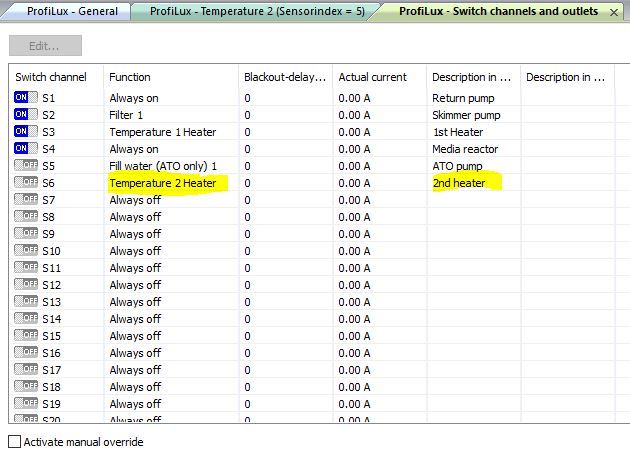Image resolution: width=630 pixels, height=460 pixels.
Task: Click the Return pump description
Action: (463, 98)
